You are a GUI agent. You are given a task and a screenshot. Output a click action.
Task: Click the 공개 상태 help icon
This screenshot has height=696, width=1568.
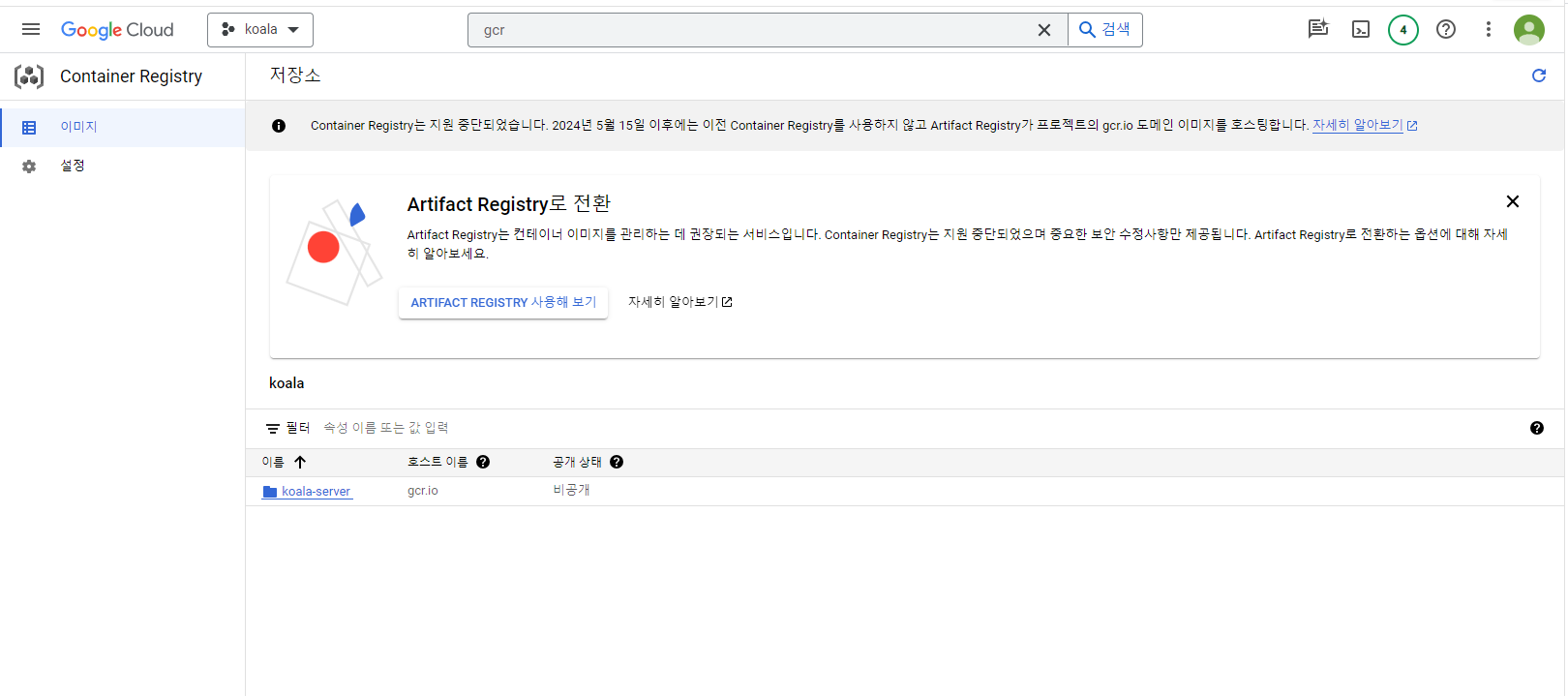[x=617, y=462]
